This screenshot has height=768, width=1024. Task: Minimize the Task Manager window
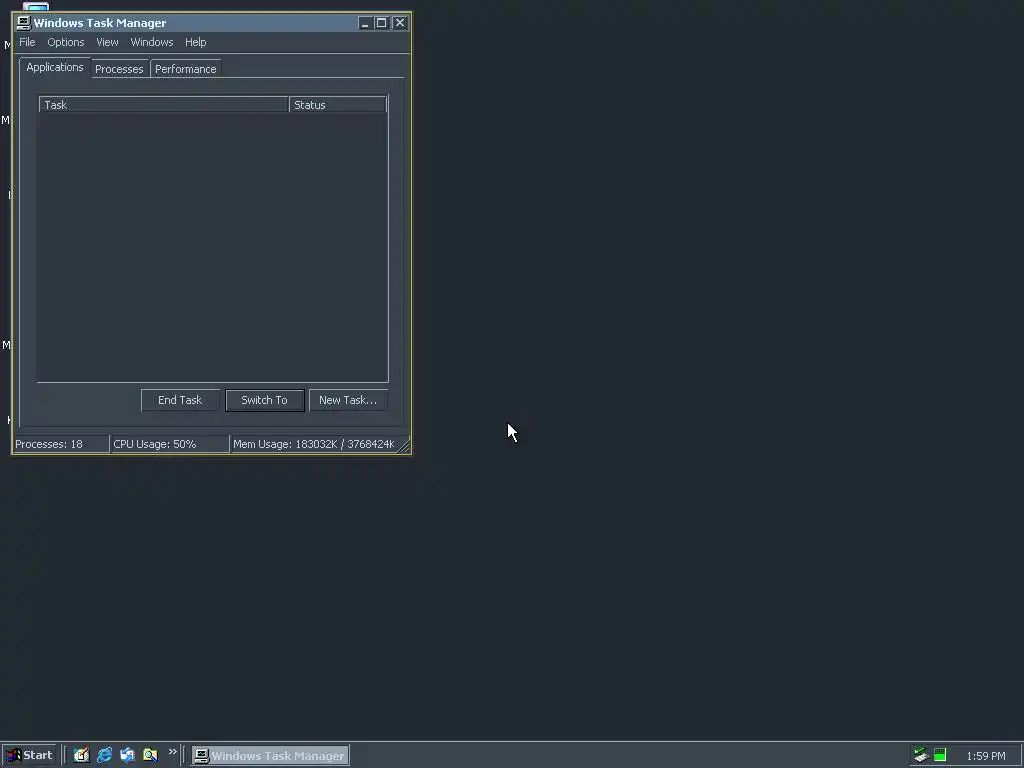coord(365,23)
